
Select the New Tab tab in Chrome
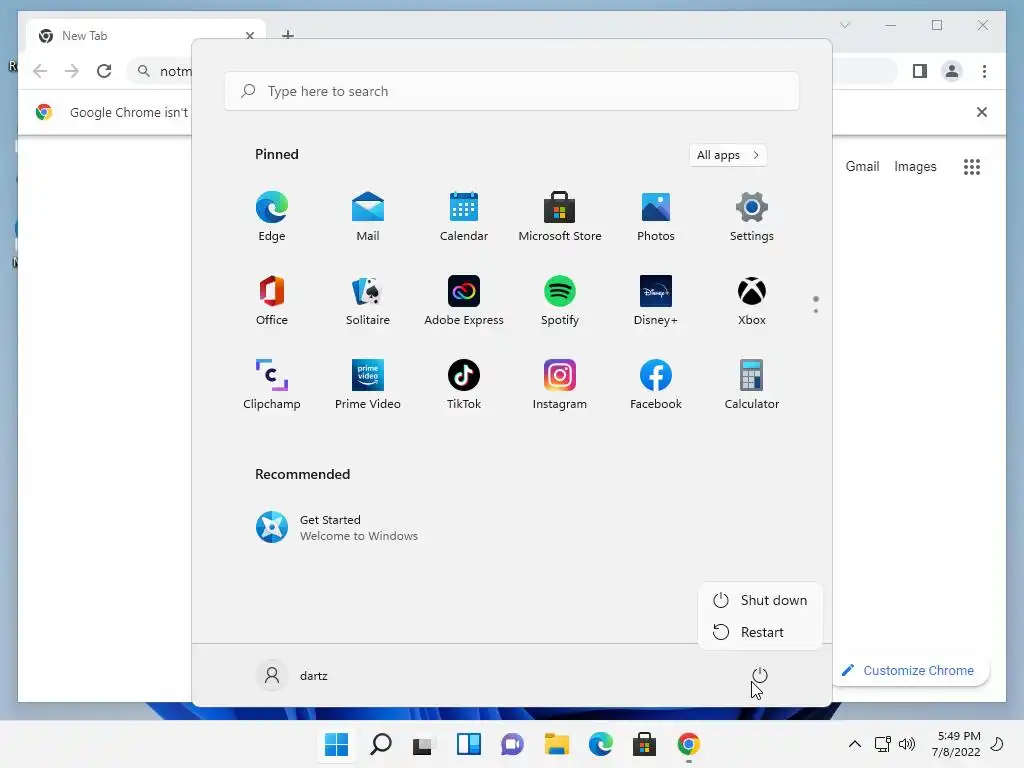[146, 36]
